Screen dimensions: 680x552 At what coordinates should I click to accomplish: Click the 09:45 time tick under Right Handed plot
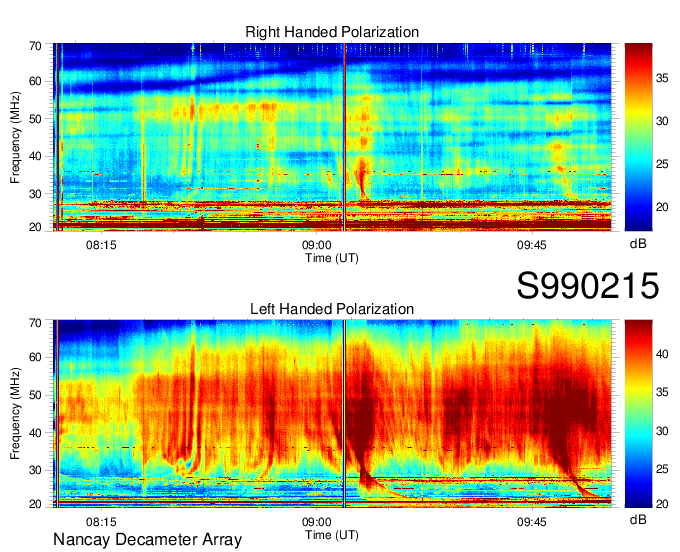532,245
